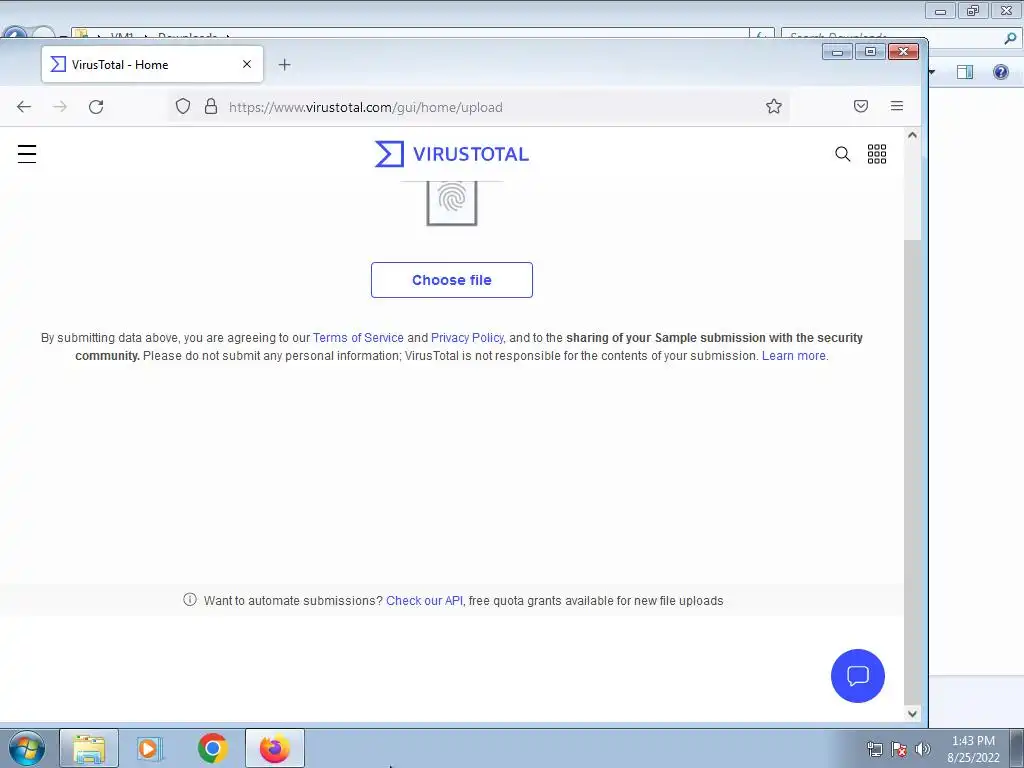This screenshot has width=1024, height=768.
Task: Go back in Firefox history
Action: point(24,106)
